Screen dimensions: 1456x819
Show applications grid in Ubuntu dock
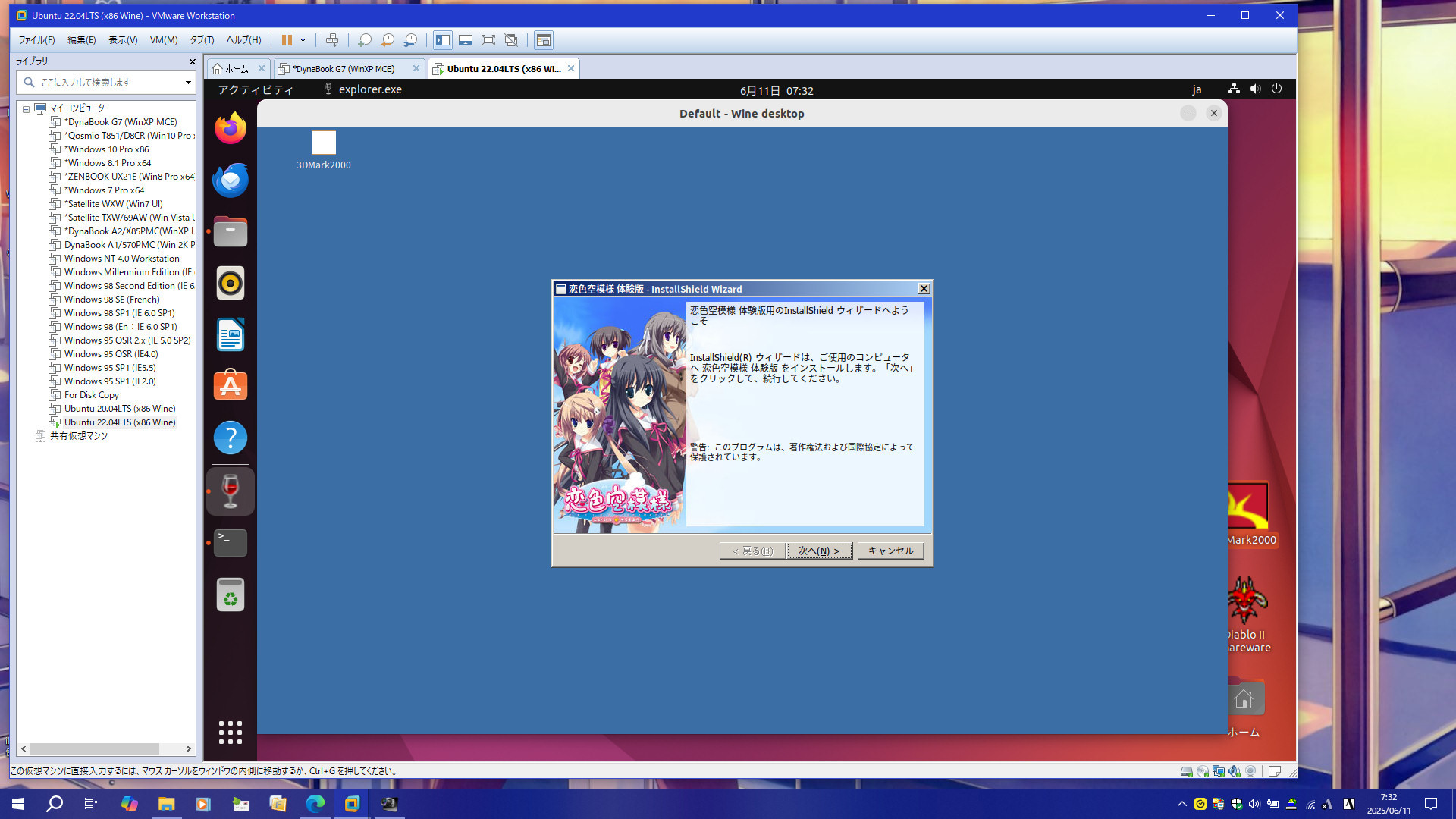pyautogui.click(x=231, y=733)
